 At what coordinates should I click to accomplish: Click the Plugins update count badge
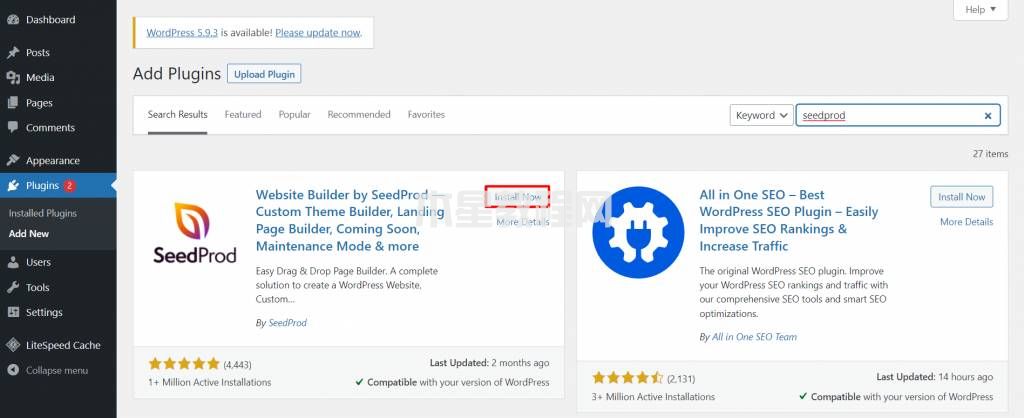point(69,185)
